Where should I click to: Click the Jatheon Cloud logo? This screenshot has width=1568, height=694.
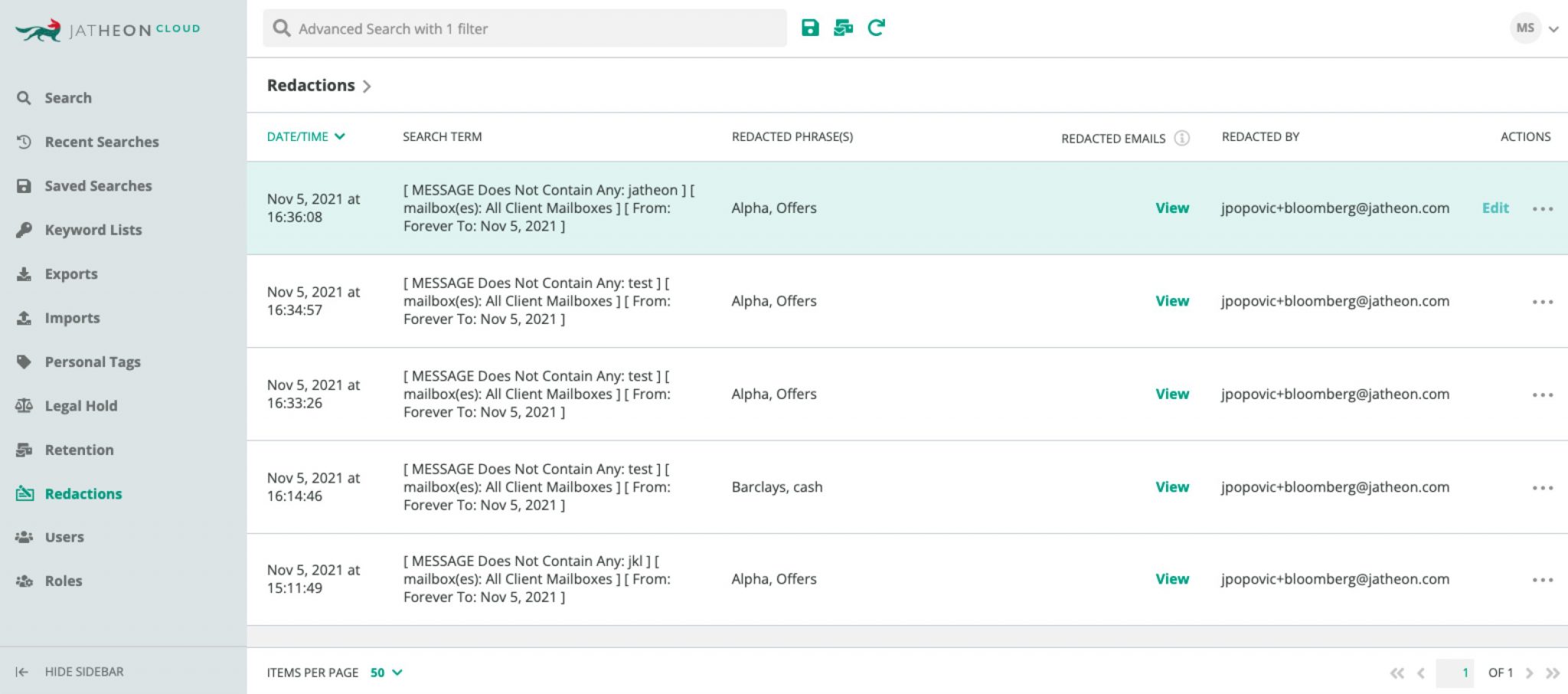[x=108, y=31]
